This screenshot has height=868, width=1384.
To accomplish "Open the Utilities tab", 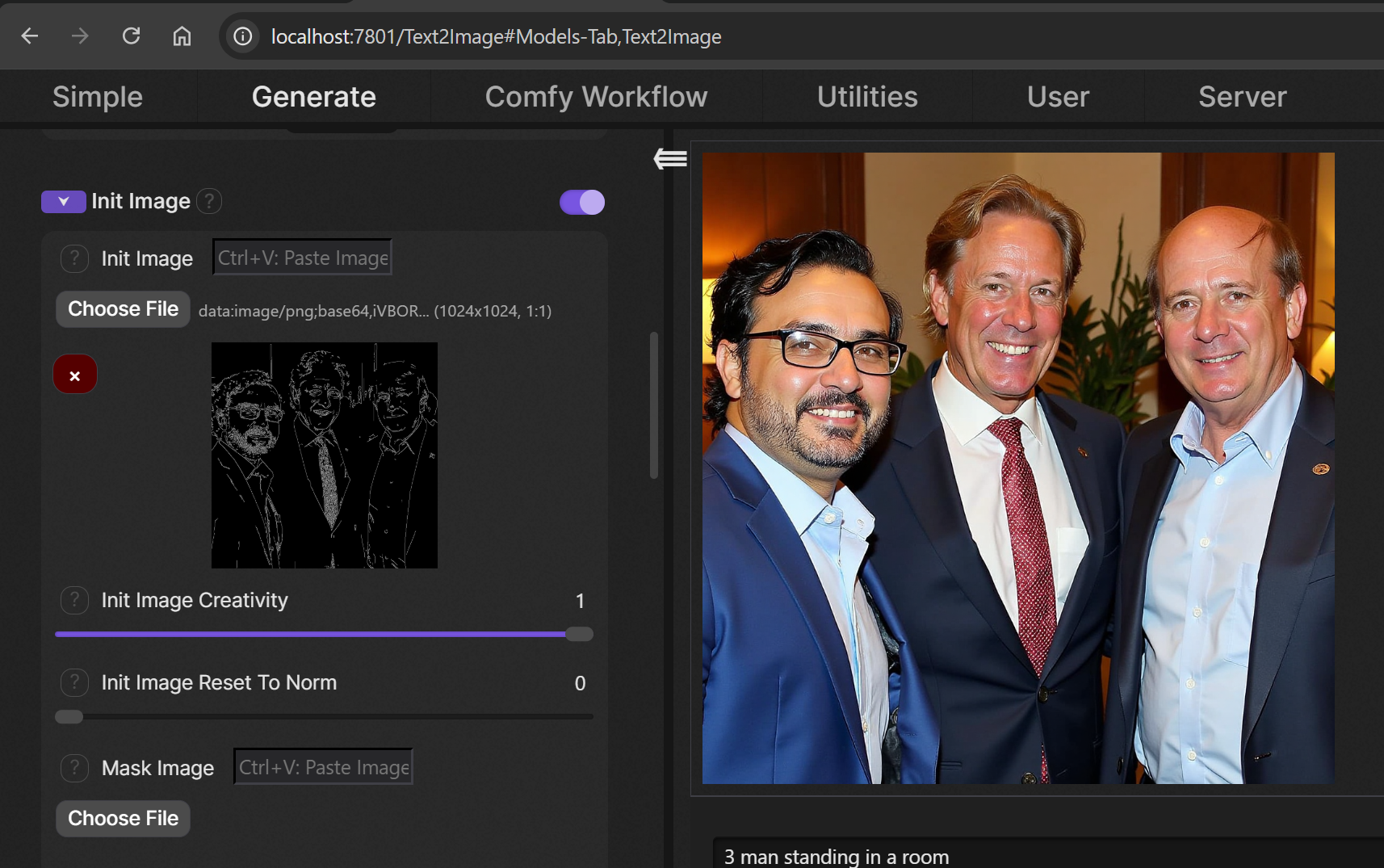I will pos(867,97).
